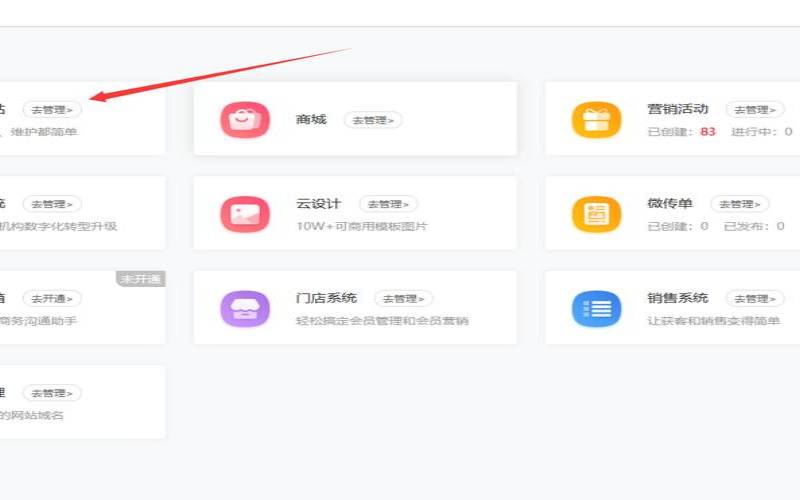Click 去管理 above 维护都简单 text

point(52,110)
